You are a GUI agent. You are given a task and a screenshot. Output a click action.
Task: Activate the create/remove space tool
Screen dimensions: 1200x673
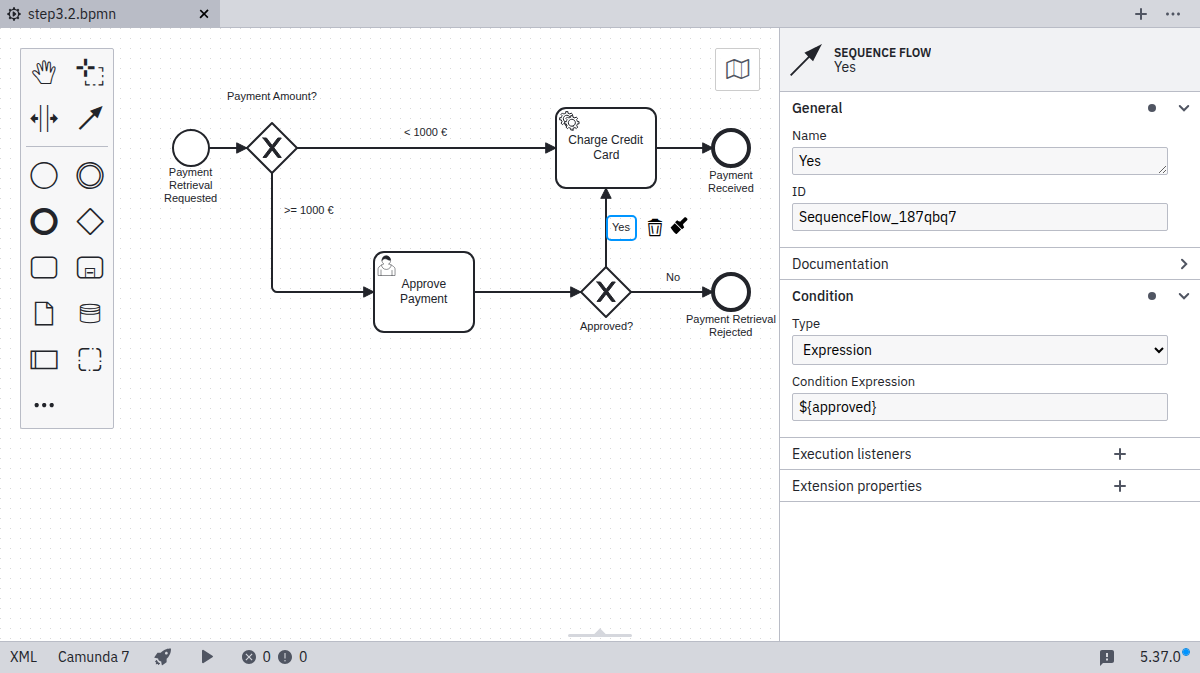pos(44,118)
